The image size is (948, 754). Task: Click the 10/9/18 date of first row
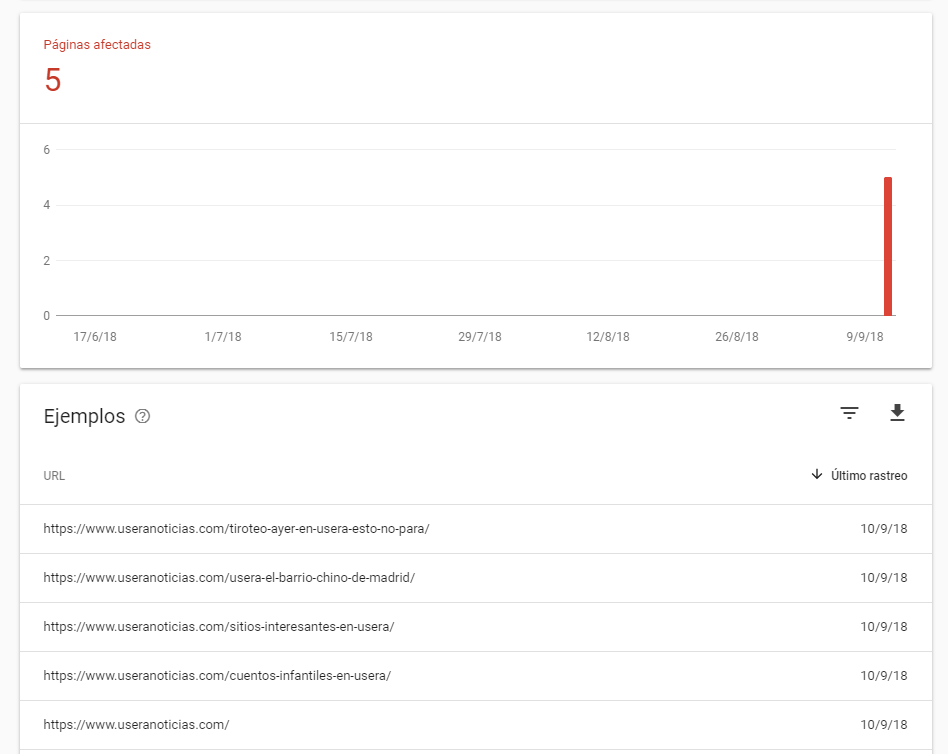(883, 529)
